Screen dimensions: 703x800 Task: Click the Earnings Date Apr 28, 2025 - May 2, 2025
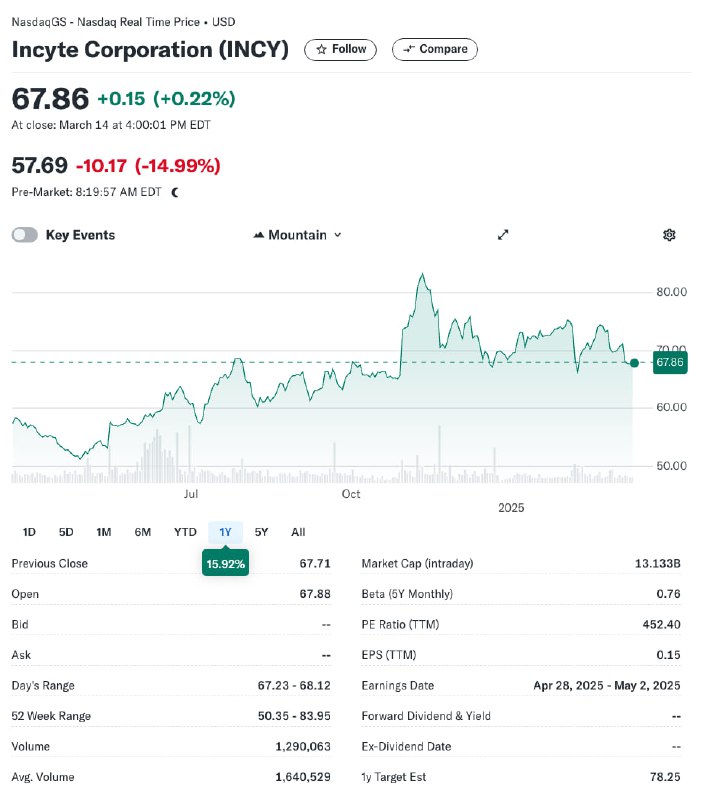607,685
